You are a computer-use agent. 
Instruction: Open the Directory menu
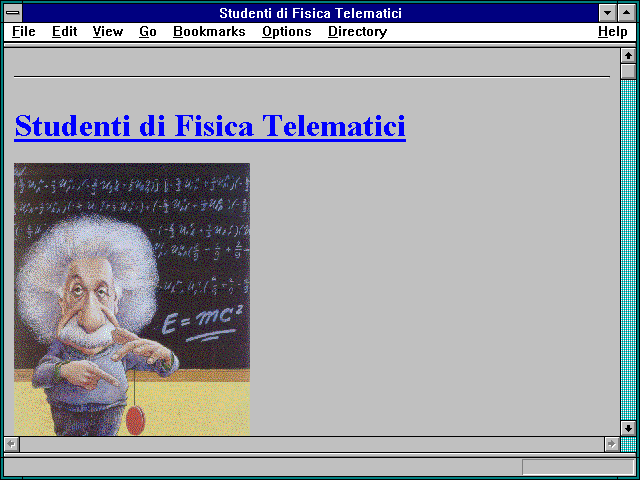pyautogui.click(x=358, y=31)
